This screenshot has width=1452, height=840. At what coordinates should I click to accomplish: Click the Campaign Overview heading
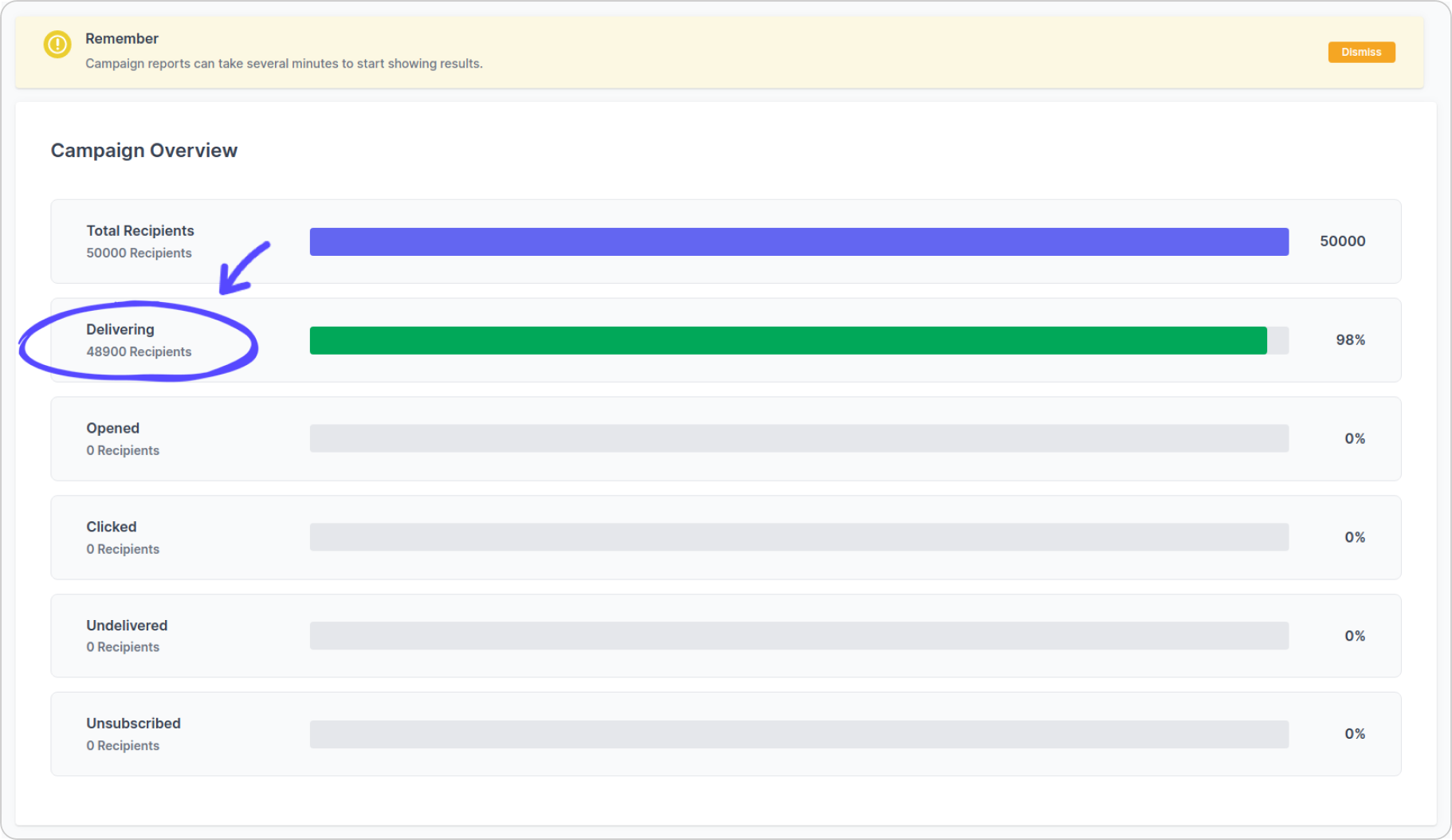(144, 151)
